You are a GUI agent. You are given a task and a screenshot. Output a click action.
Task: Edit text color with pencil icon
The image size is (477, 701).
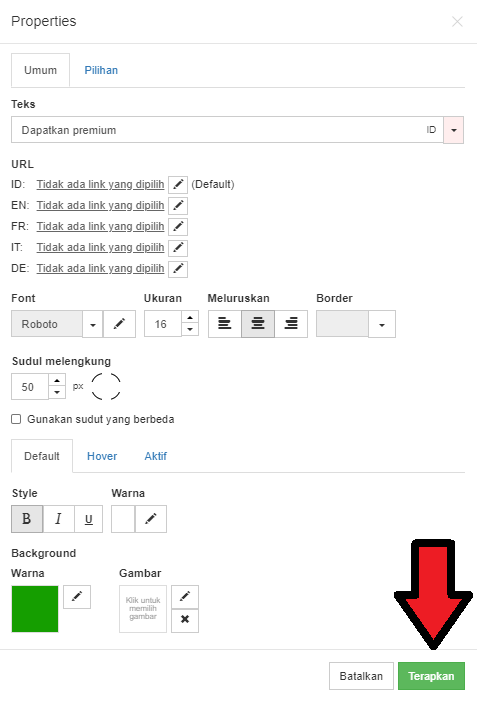pyautogui.click(x=151, y=519)
